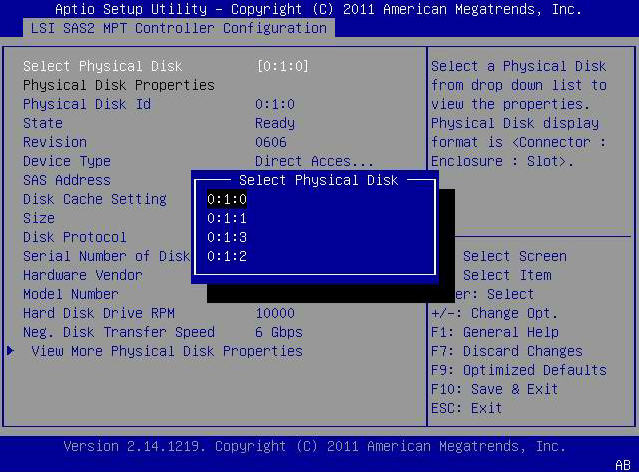Click the Select Physical Disk popup title

pyautogui.click(x=318, y=180)
